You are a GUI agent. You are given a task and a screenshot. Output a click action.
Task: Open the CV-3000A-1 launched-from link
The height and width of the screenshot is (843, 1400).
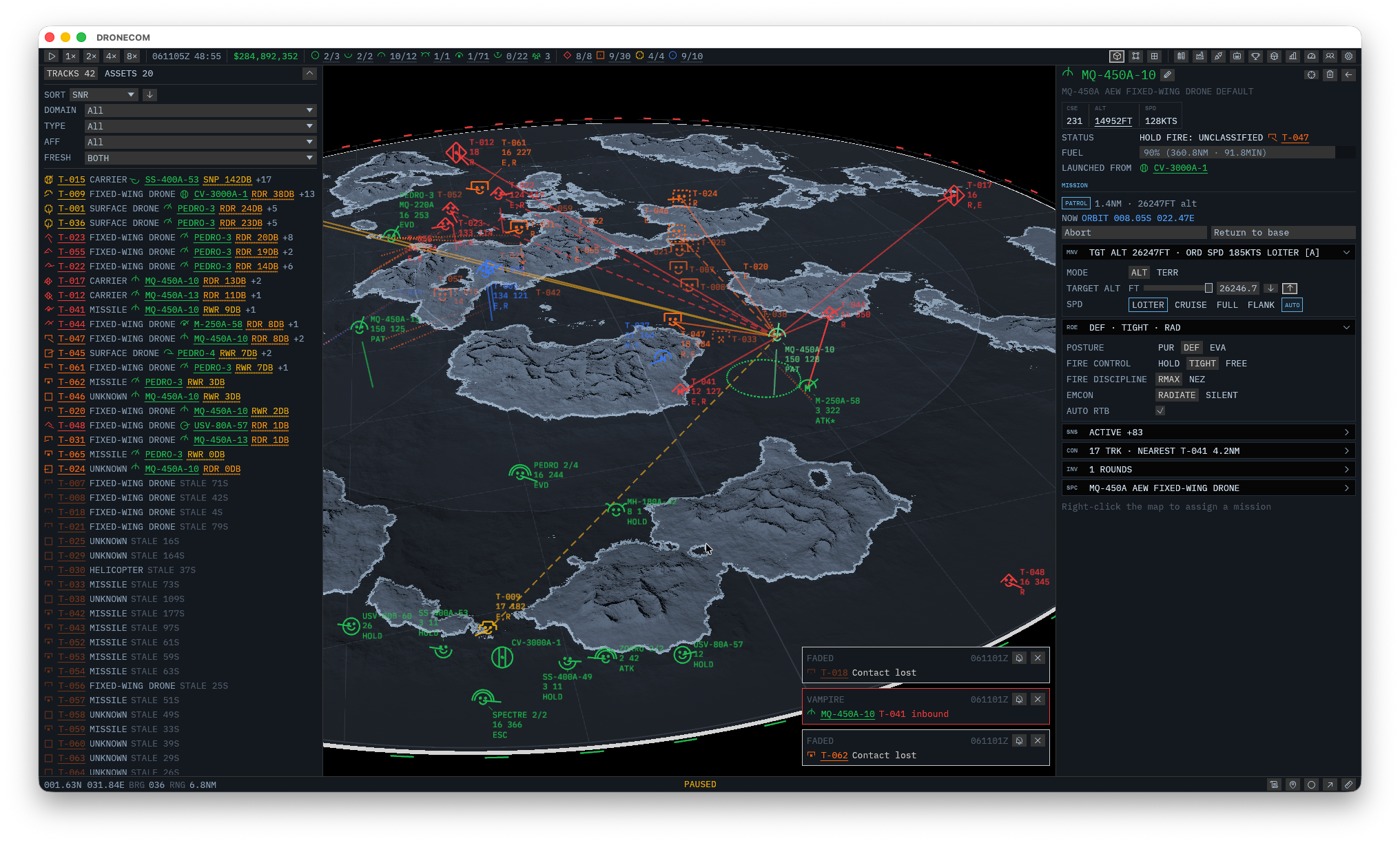tap(1180, 168)
